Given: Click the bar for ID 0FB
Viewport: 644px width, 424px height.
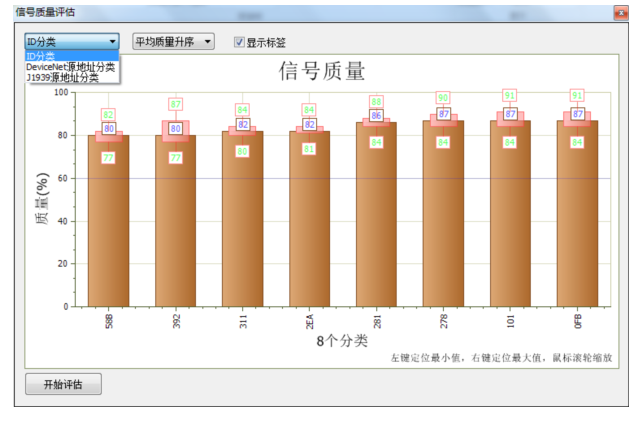Looking at the screenshot, I should 577,213.
